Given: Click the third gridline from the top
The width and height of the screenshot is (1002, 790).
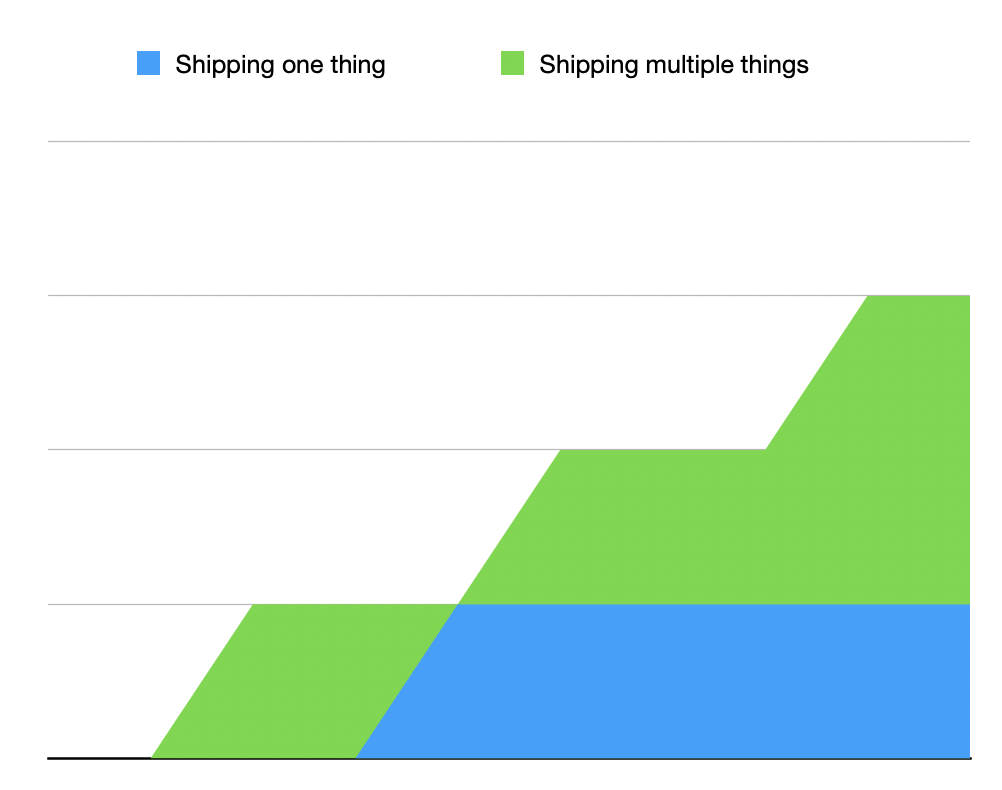Looking at the screenshot, I should pyautogui.click(x=300, y=450).
